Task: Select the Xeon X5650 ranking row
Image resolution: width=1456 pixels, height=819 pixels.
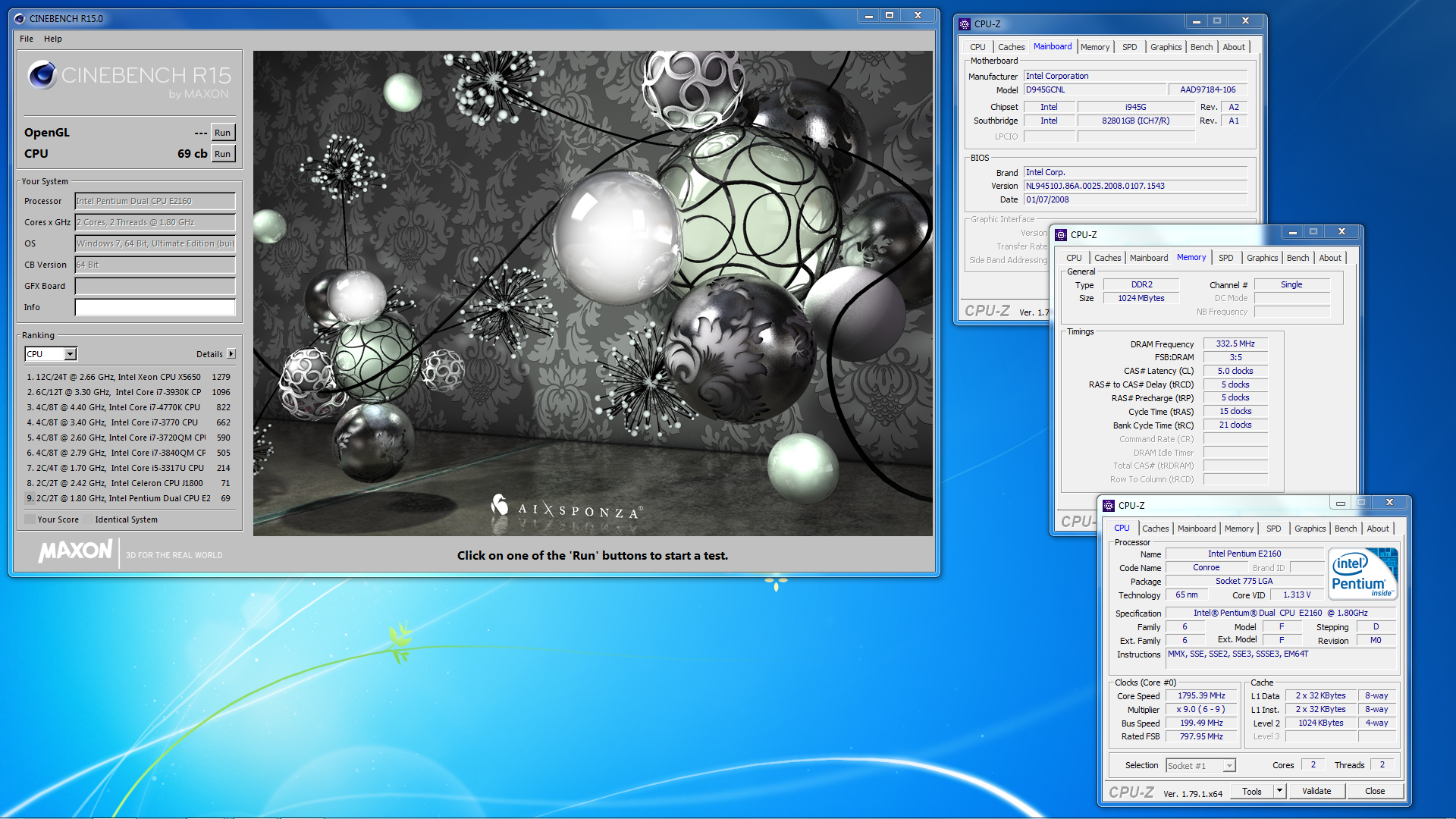Action: pos(129,377)
